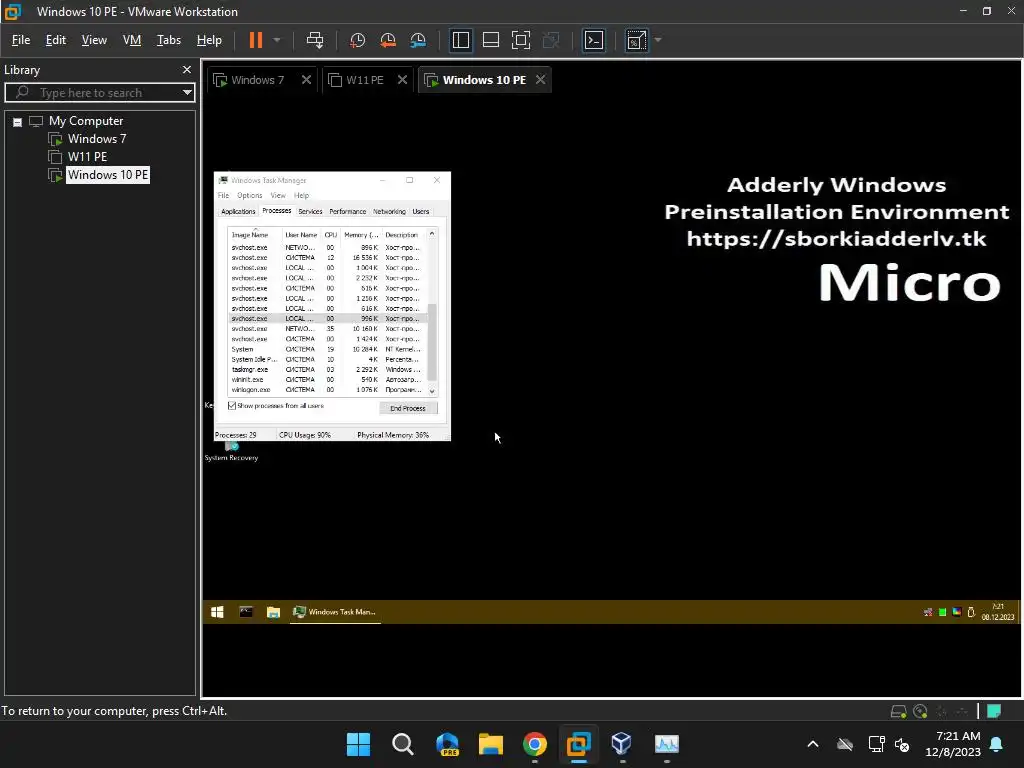This screenshot has height=768, width=1024.
Task: Close the W11 PE tab
Action: pos(402,80)
